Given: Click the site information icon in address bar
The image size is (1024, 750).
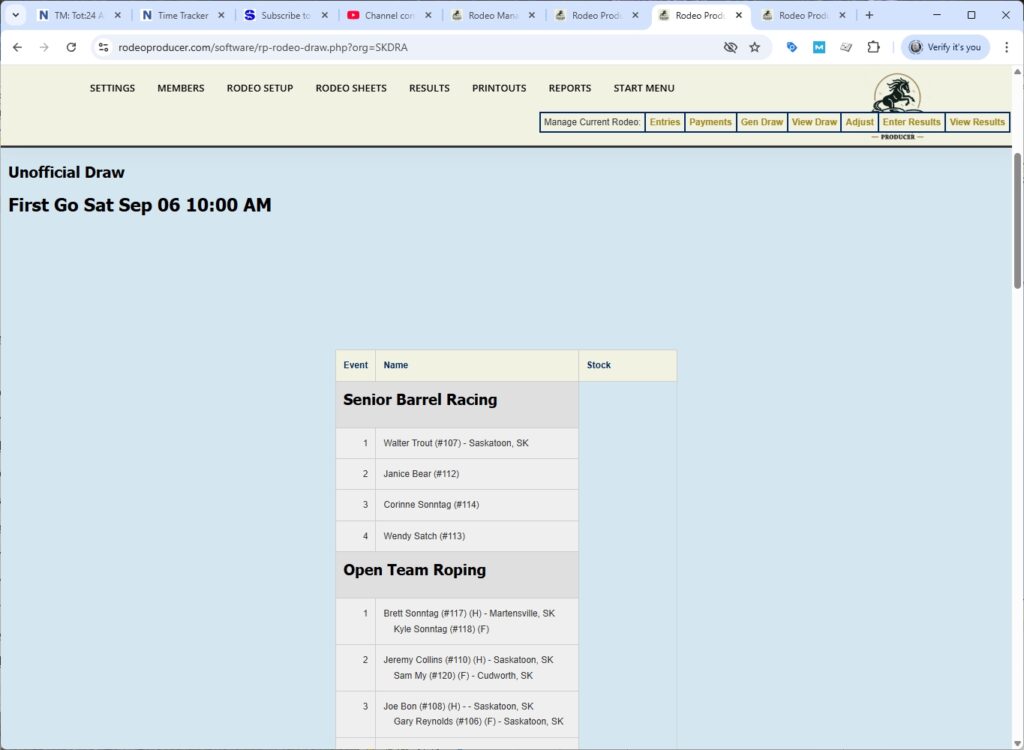Looking at the screenshot, I should [102, 47].
